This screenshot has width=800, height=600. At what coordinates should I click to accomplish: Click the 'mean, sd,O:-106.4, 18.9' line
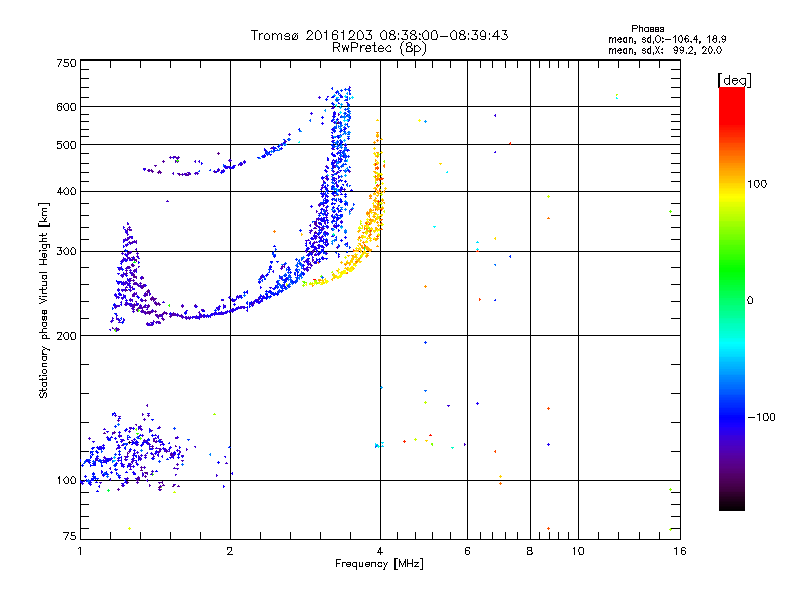coord(667,39)
